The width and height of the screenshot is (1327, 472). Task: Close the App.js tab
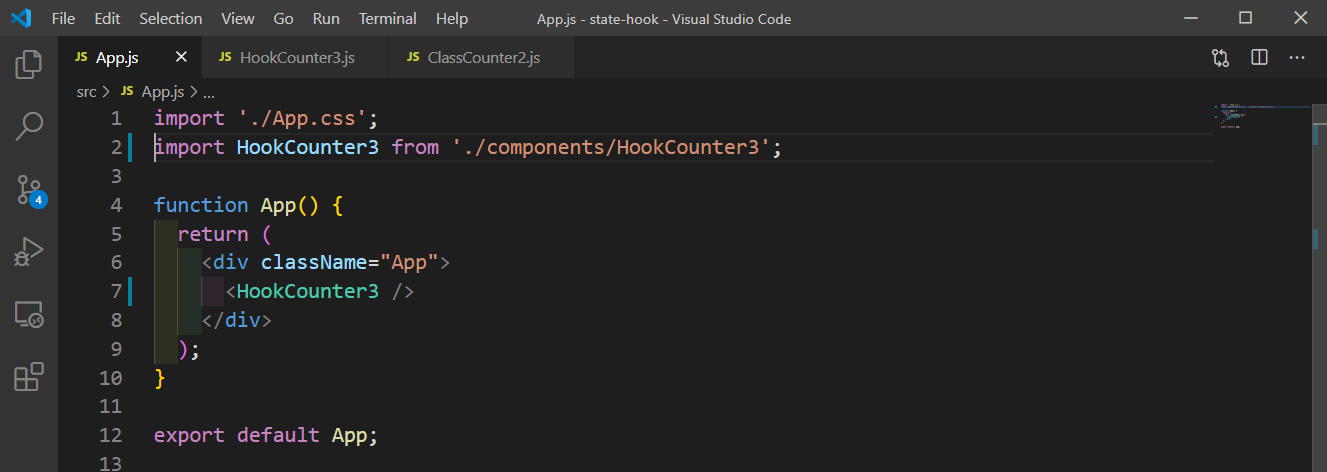181,58
